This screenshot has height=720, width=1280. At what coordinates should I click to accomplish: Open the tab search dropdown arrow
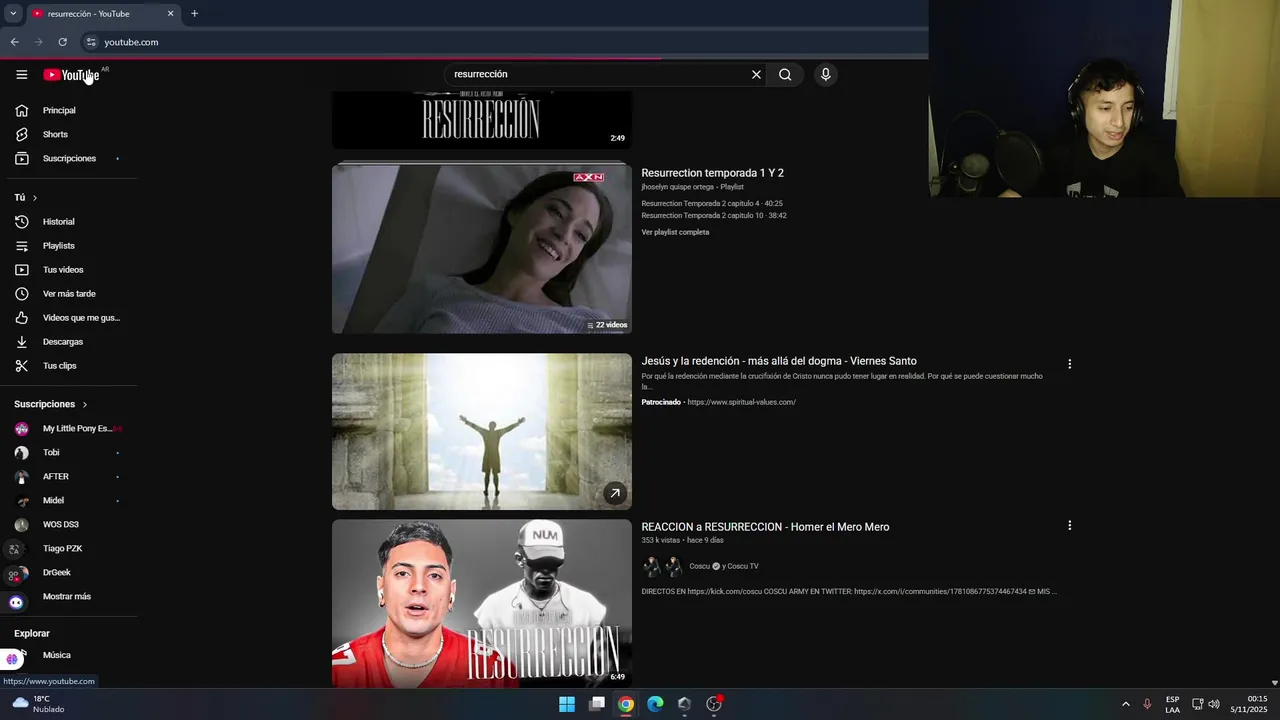click(x=13, y=14)
